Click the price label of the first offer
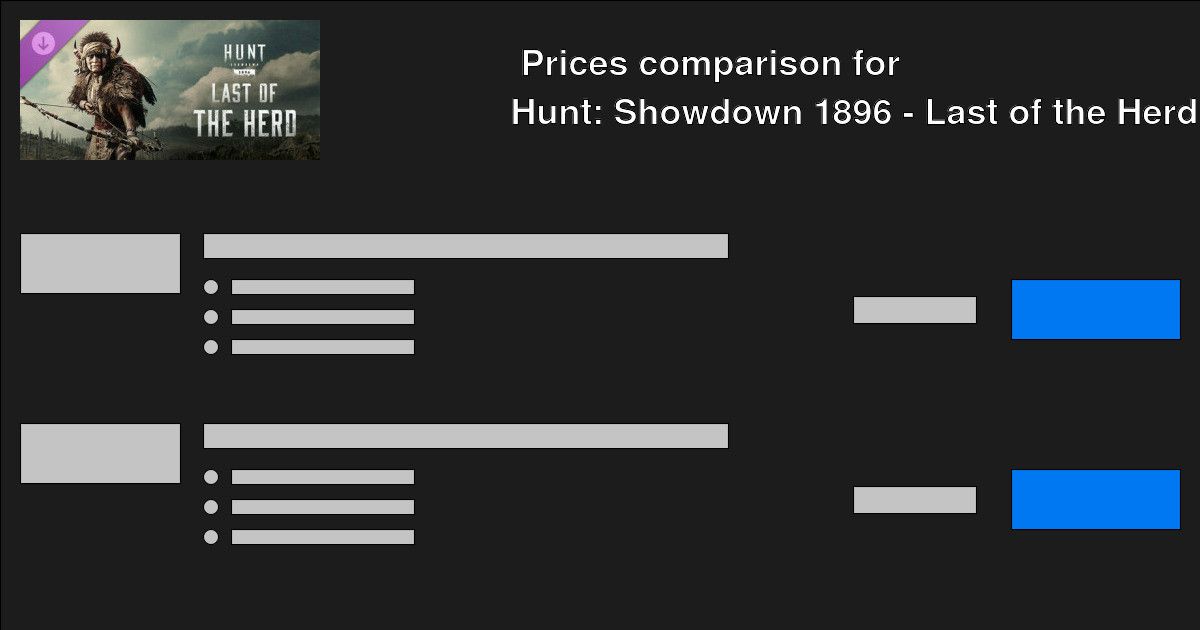 coord(914,310)
